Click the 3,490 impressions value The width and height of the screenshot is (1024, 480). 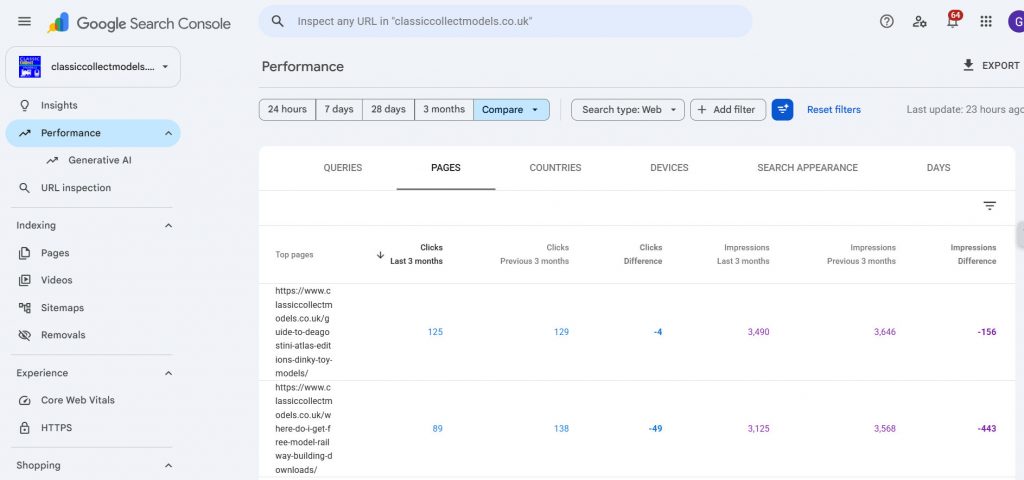(758, 332)
